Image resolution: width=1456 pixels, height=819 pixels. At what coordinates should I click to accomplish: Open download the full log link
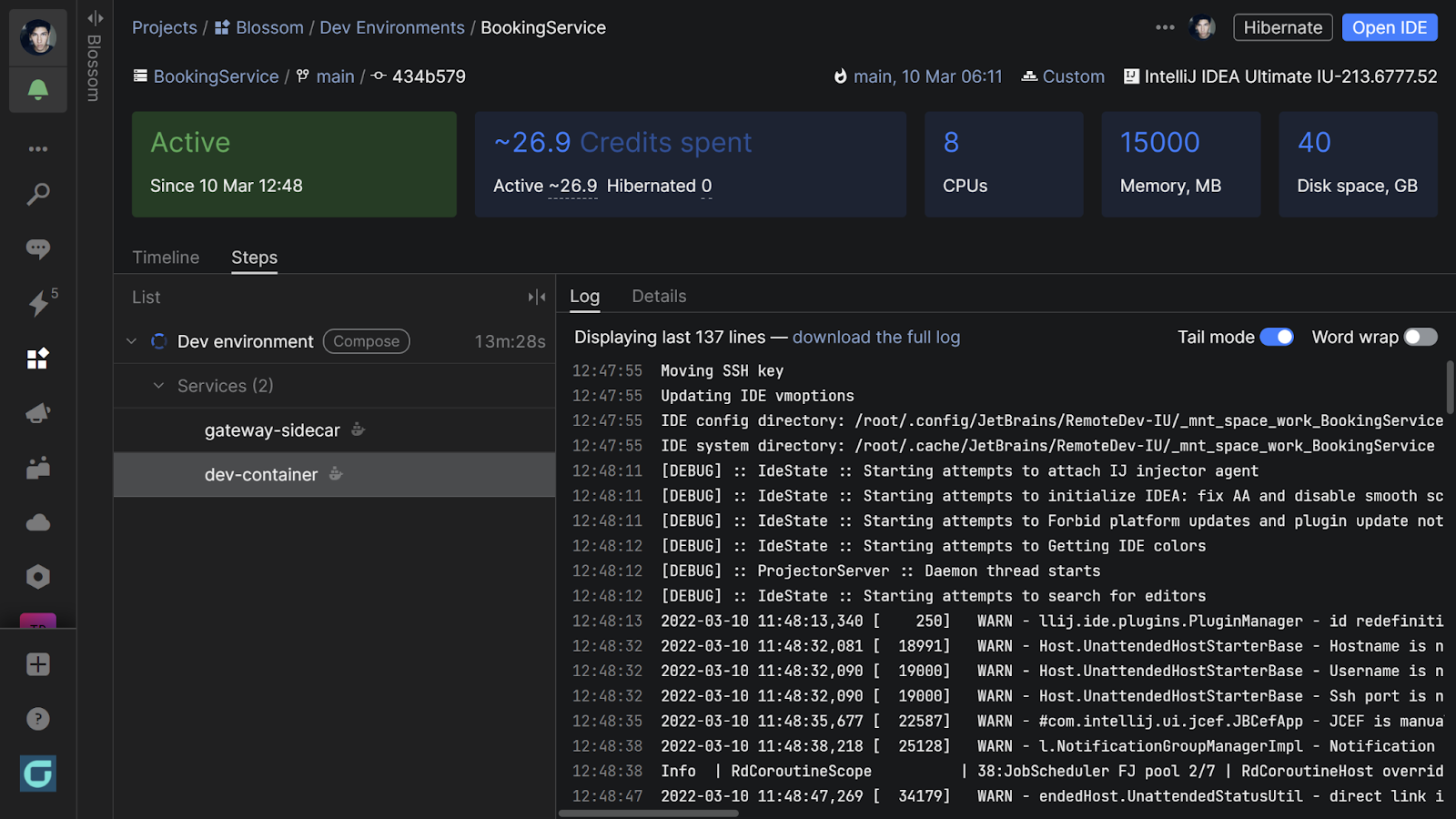(876, 337)
